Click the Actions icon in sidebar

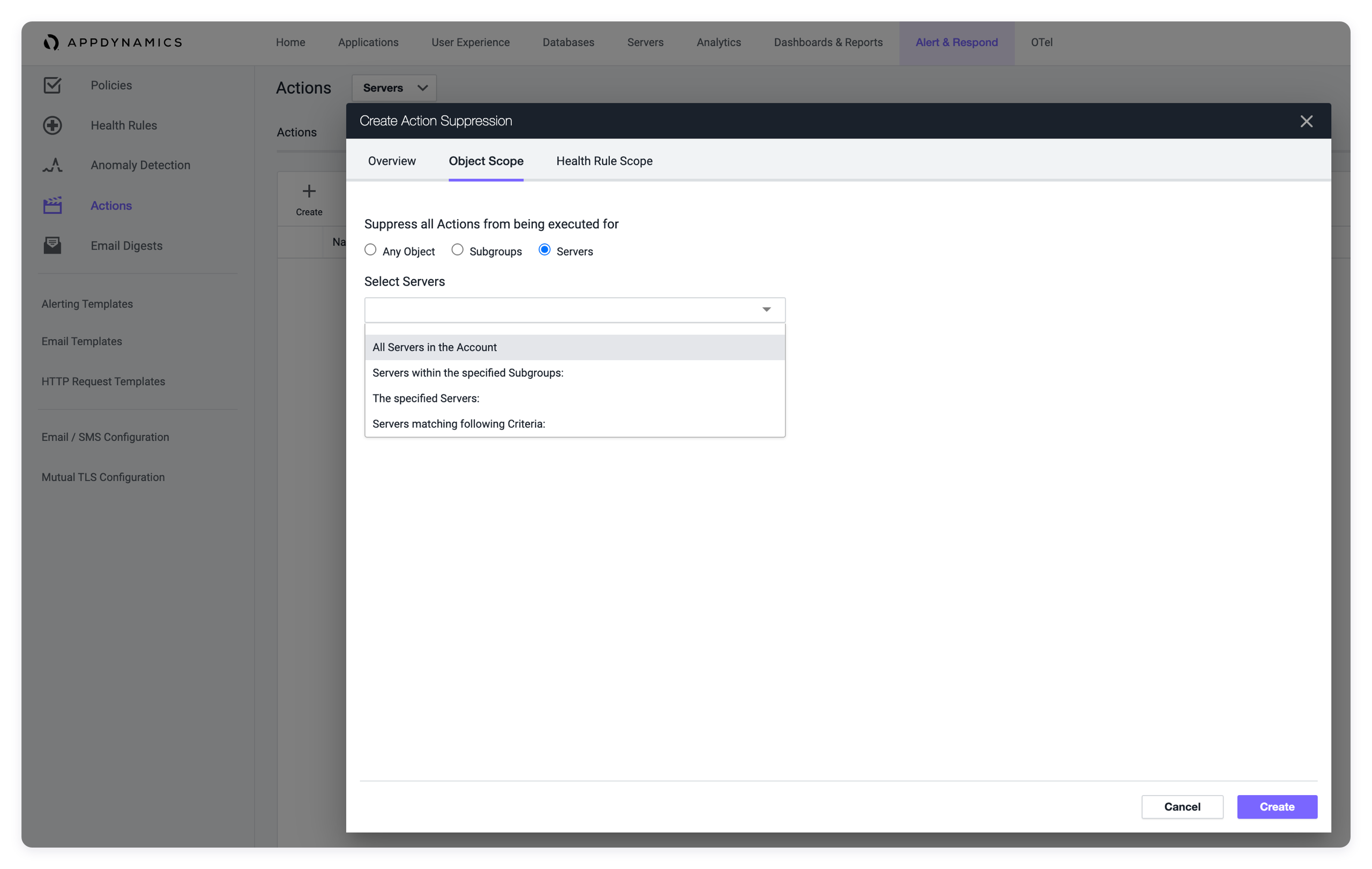[53, 205]
